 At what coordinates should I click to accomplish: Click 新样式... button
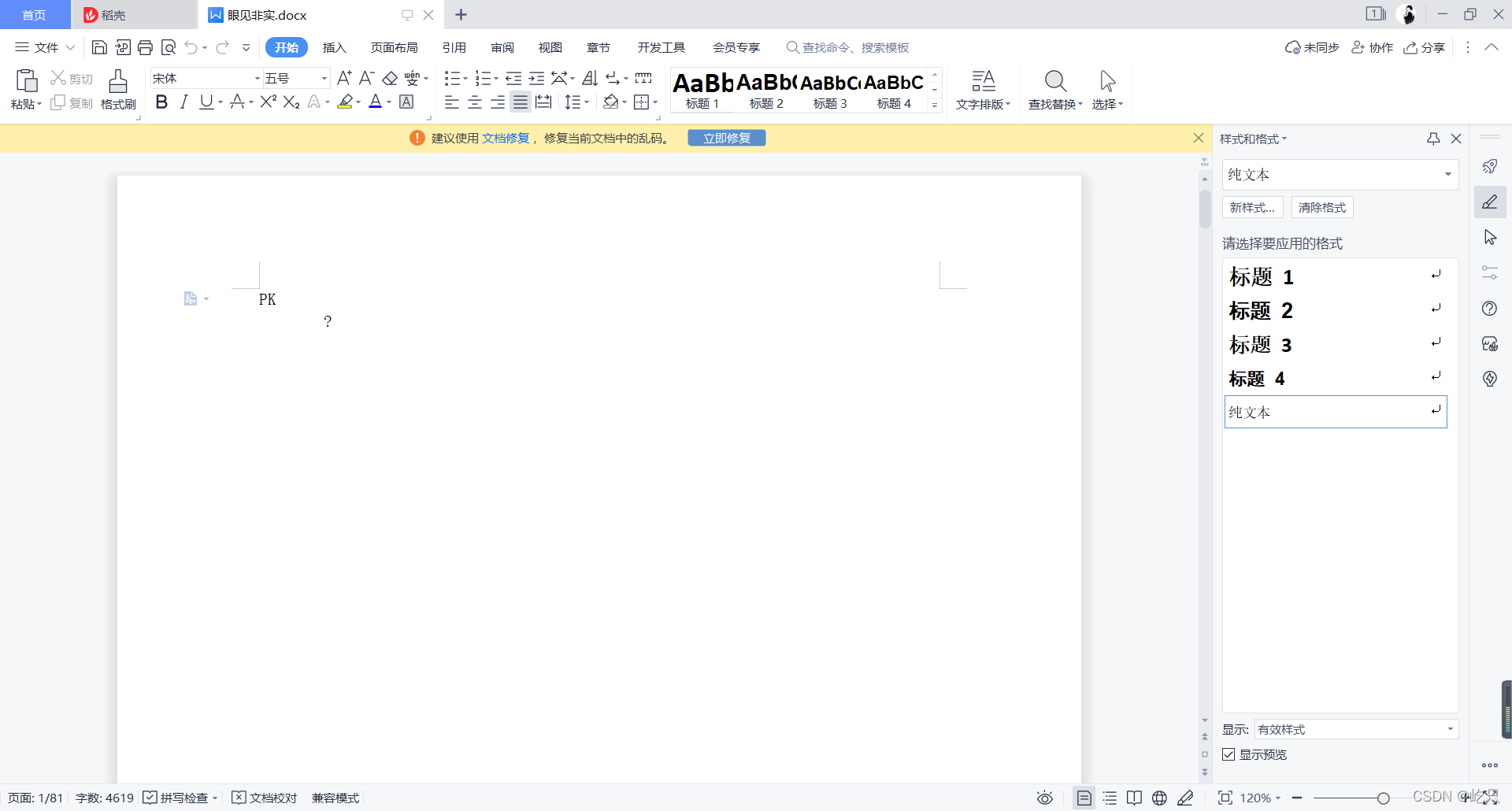tap(1252, 207)
